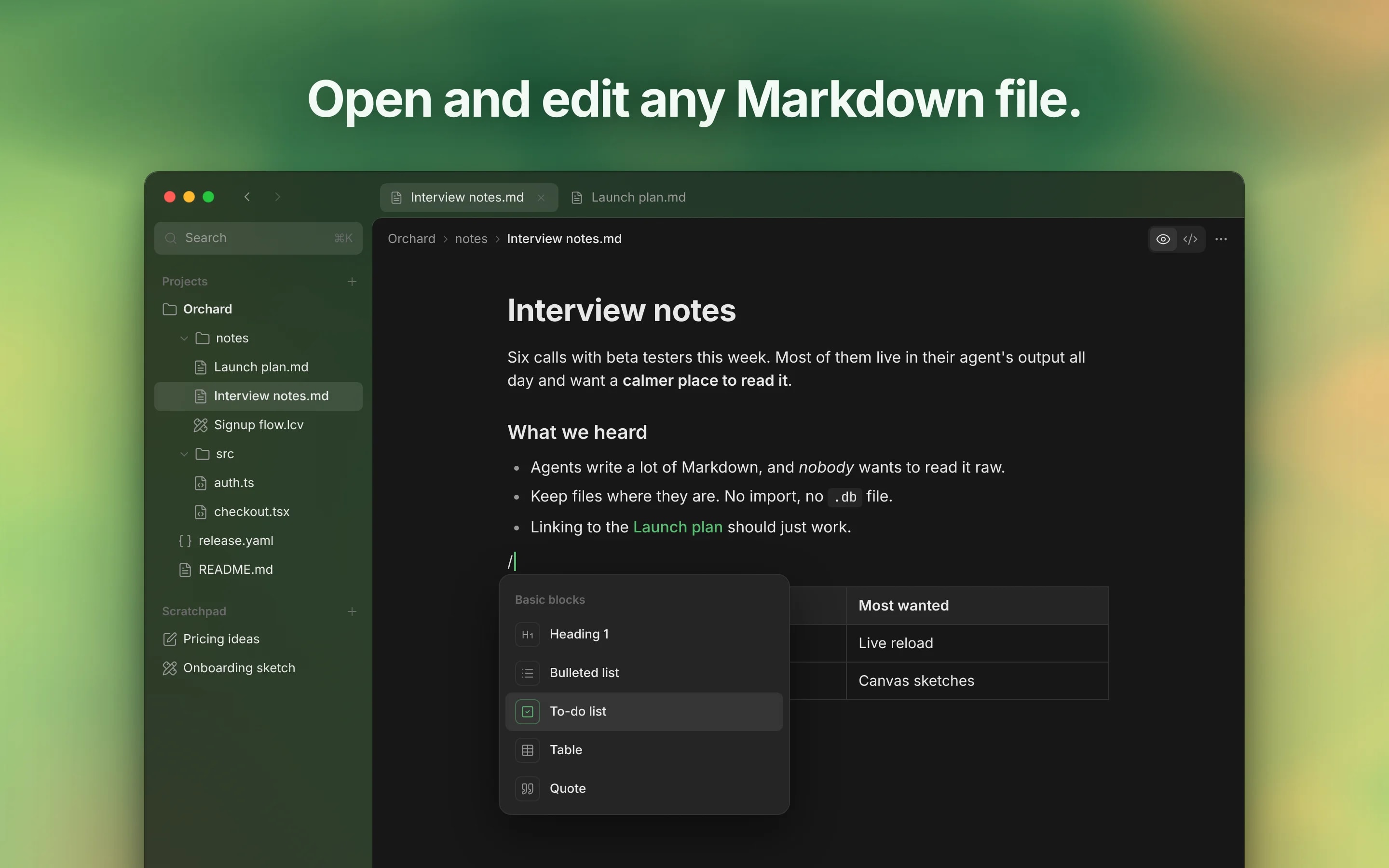The width and height of the screenshot is (1389, 868).
Task: Go back with the left arrow
Action: (247, 197)
